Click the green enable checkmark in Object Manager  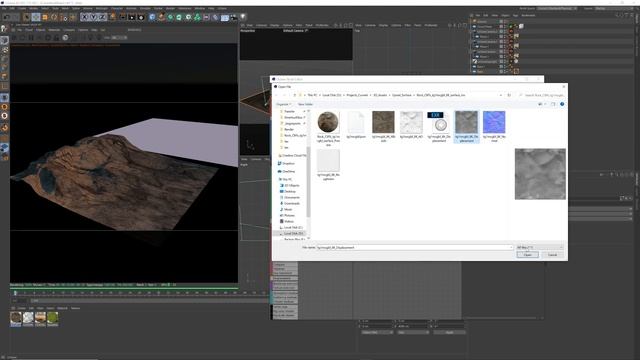511,26
